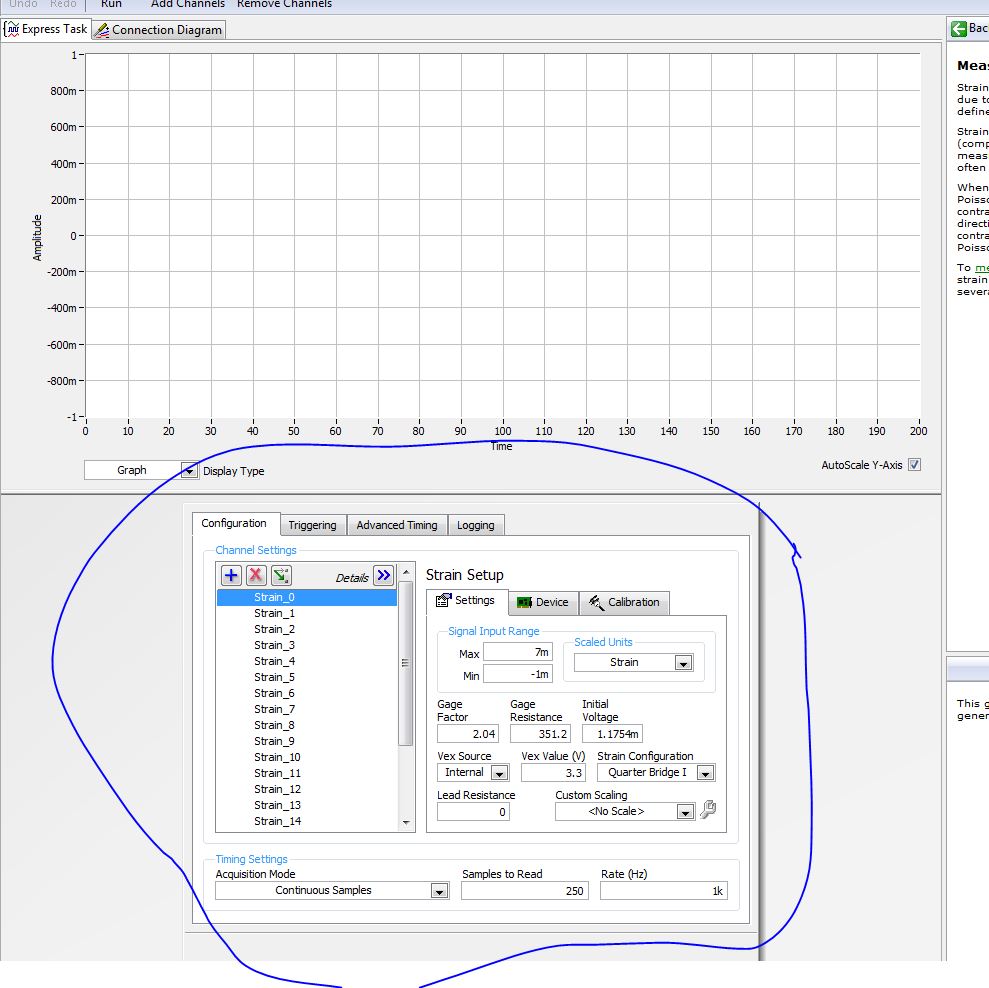
Task: Click the channel list scrollbar thumb
Action: [406, 663]
